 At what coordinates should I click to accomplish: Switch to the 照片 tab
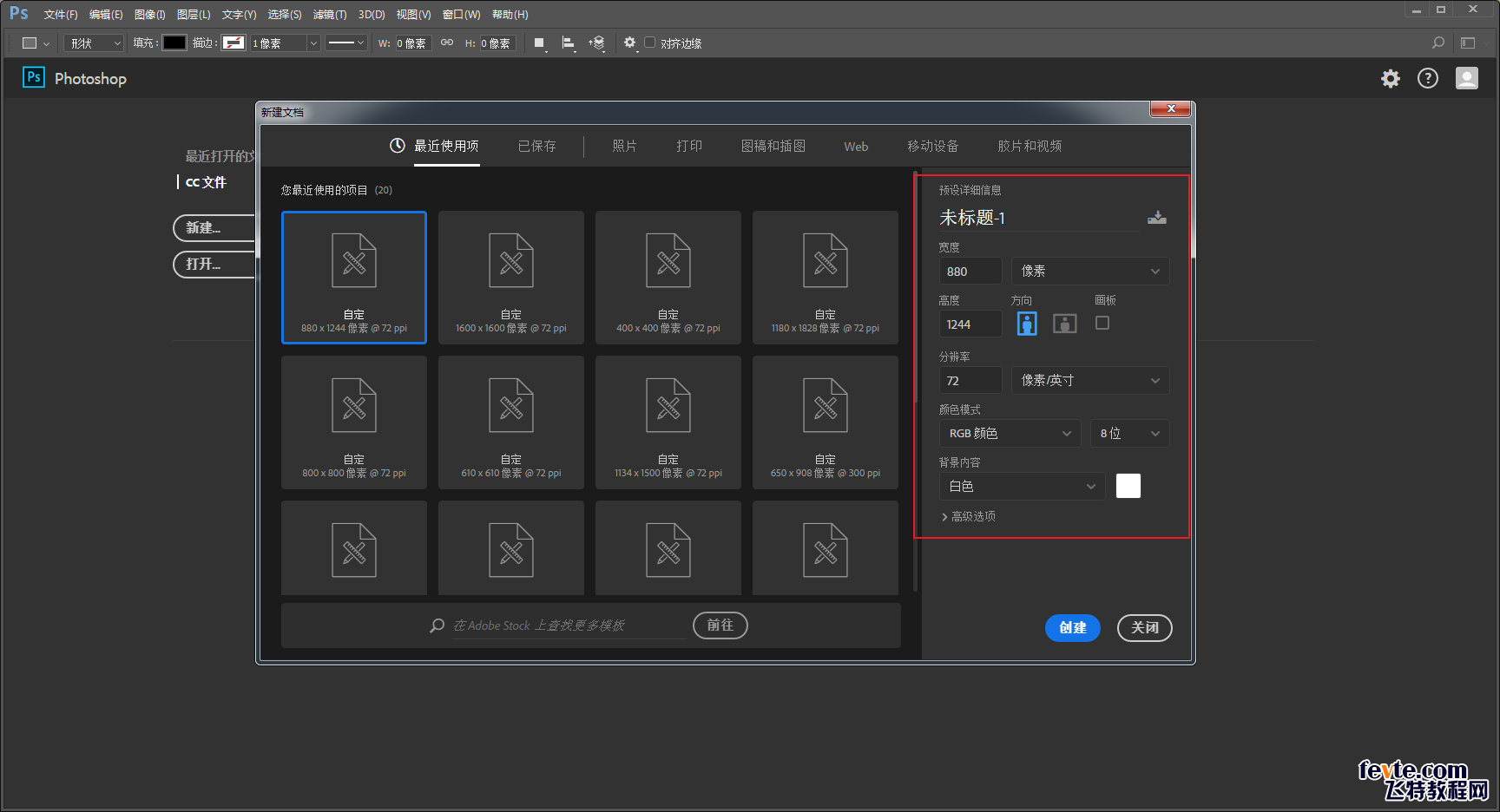pos(625,146)
